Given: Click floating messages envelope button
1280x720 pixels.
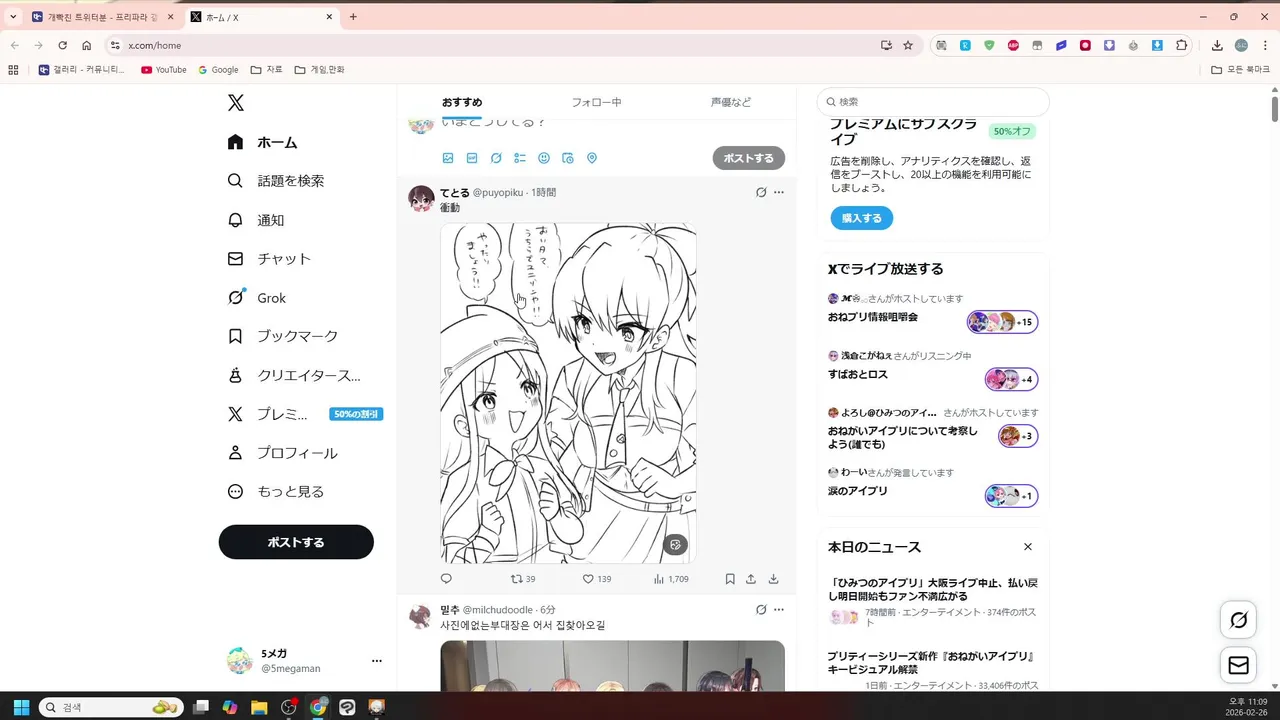Looking at the screenshot, I should pos(1238,665).
